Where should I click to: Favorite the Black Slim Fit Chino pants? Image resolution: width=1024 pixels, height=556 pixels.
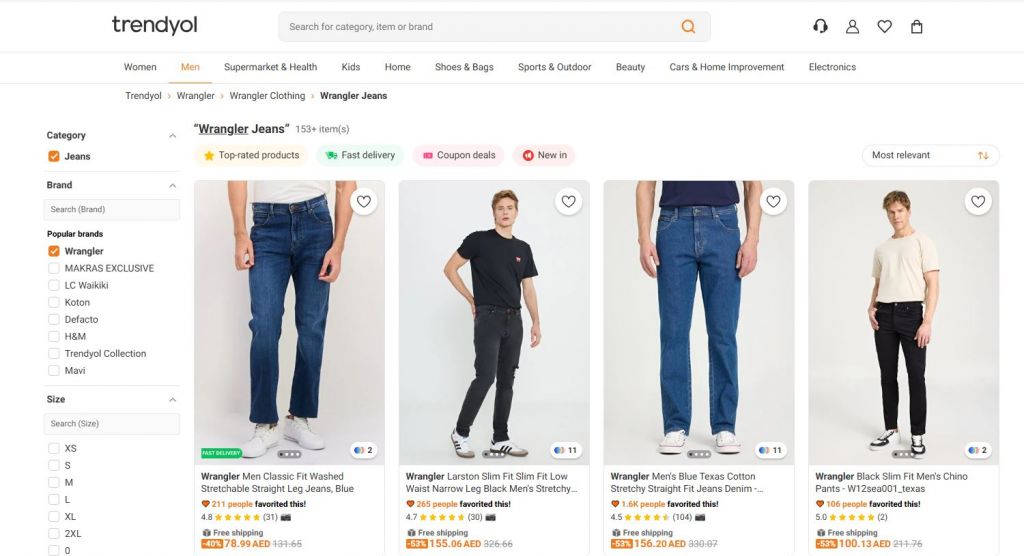coord(978,202)
